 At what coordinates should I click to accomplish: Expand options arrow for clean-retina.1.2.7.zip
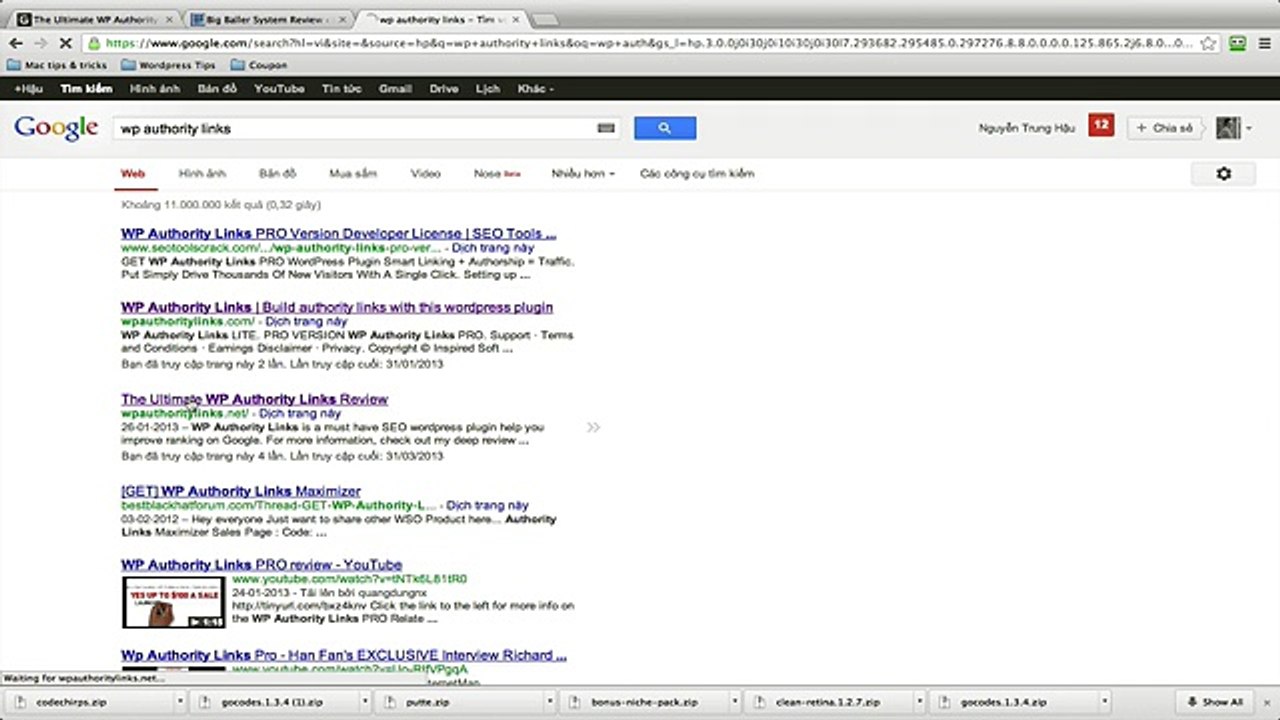pos(920,702)
